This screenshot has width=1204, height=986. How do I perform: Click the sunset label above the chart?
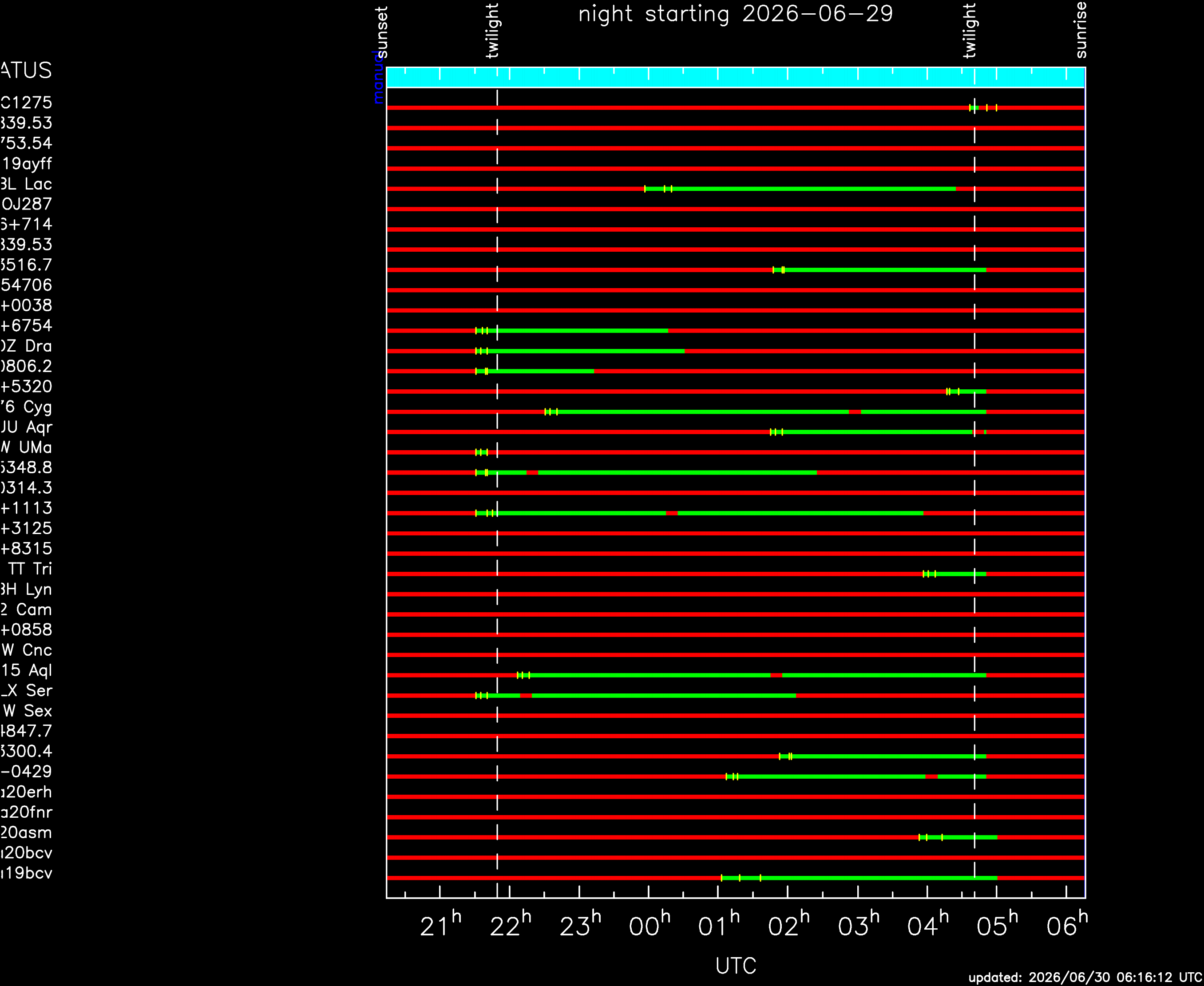pos(382,32)
